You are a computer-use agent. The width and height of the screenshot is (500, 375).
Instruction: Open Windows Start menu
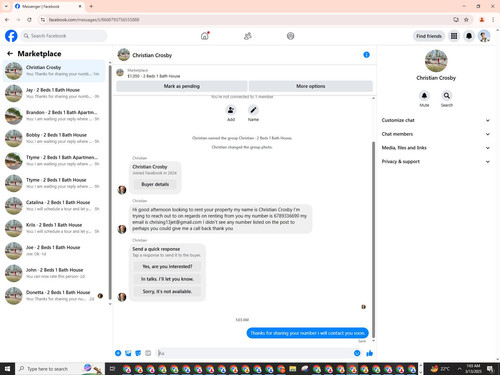[x=7, y=369]
